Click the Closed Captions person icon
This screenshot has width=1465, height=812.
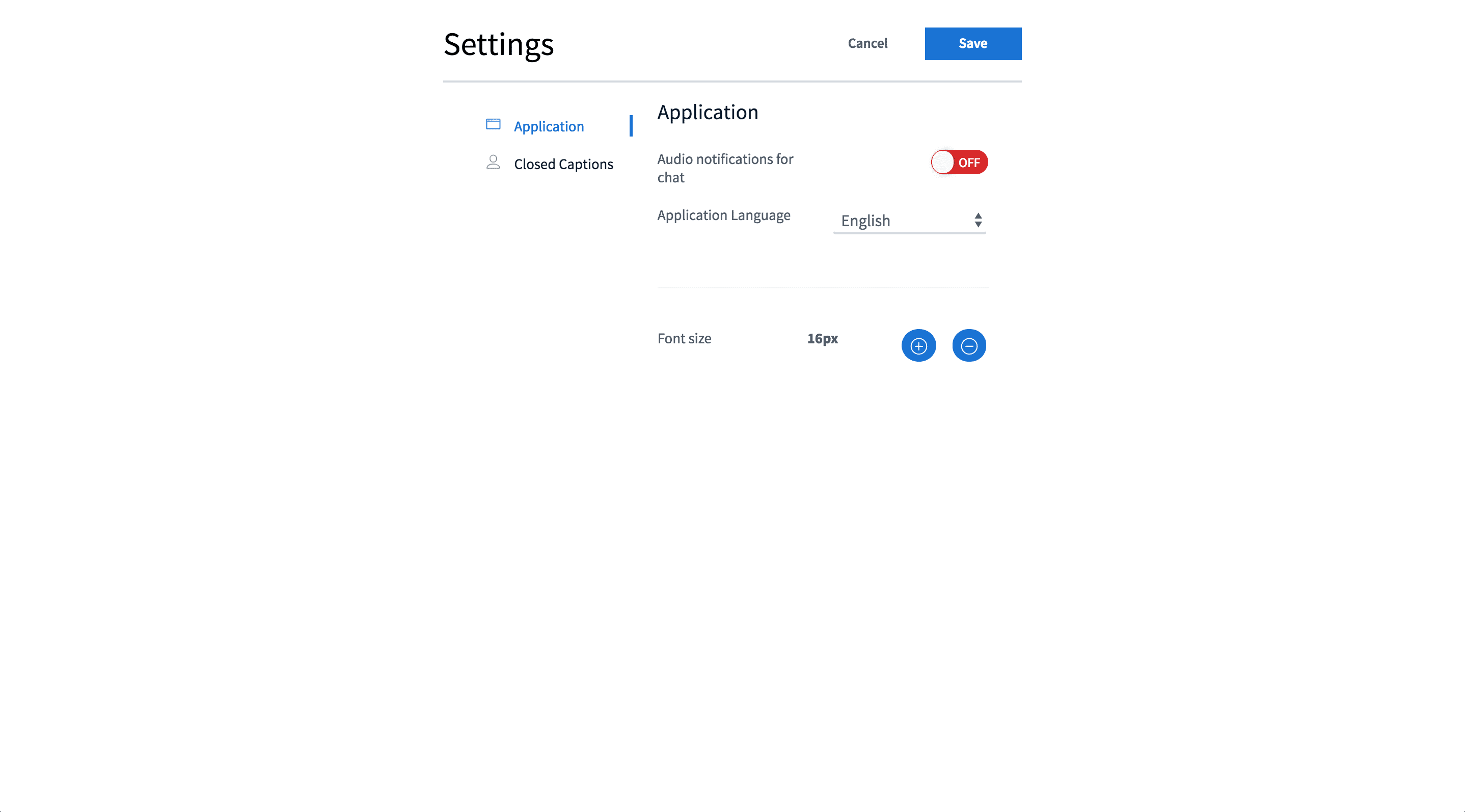[493, 162]
